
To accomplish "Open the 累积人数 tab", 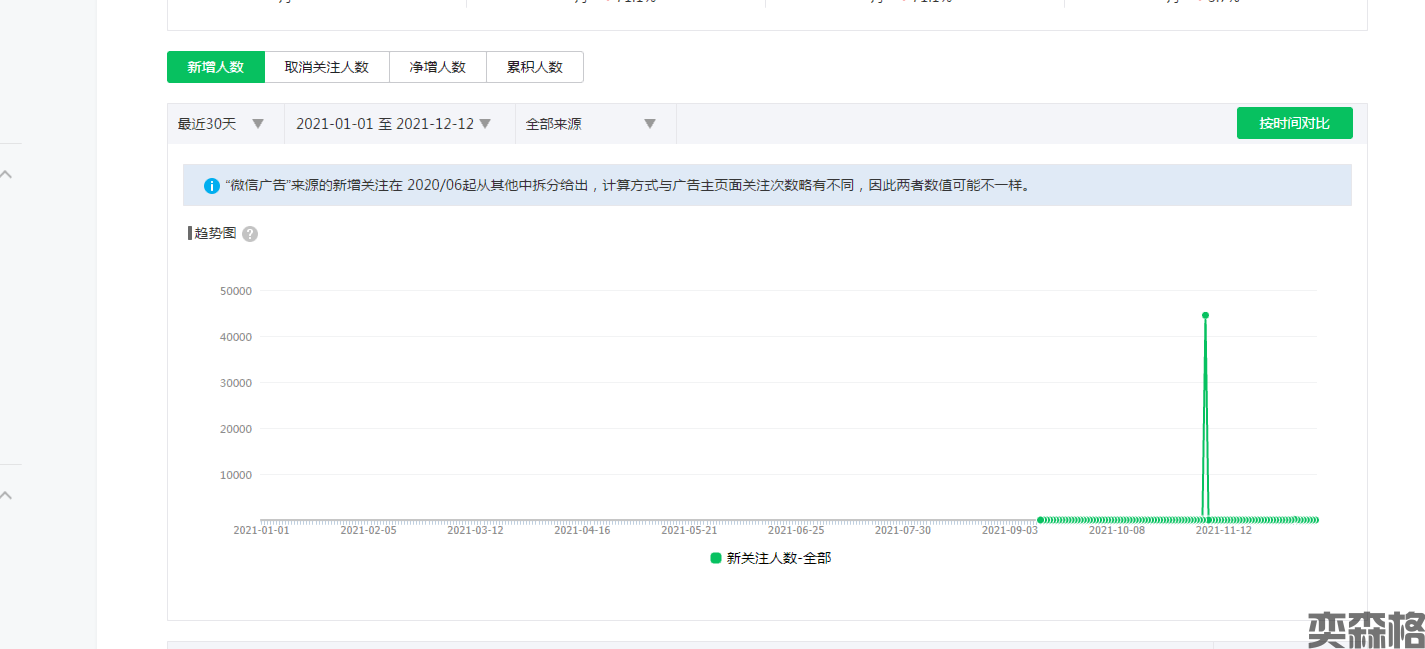I will (535, 67).
